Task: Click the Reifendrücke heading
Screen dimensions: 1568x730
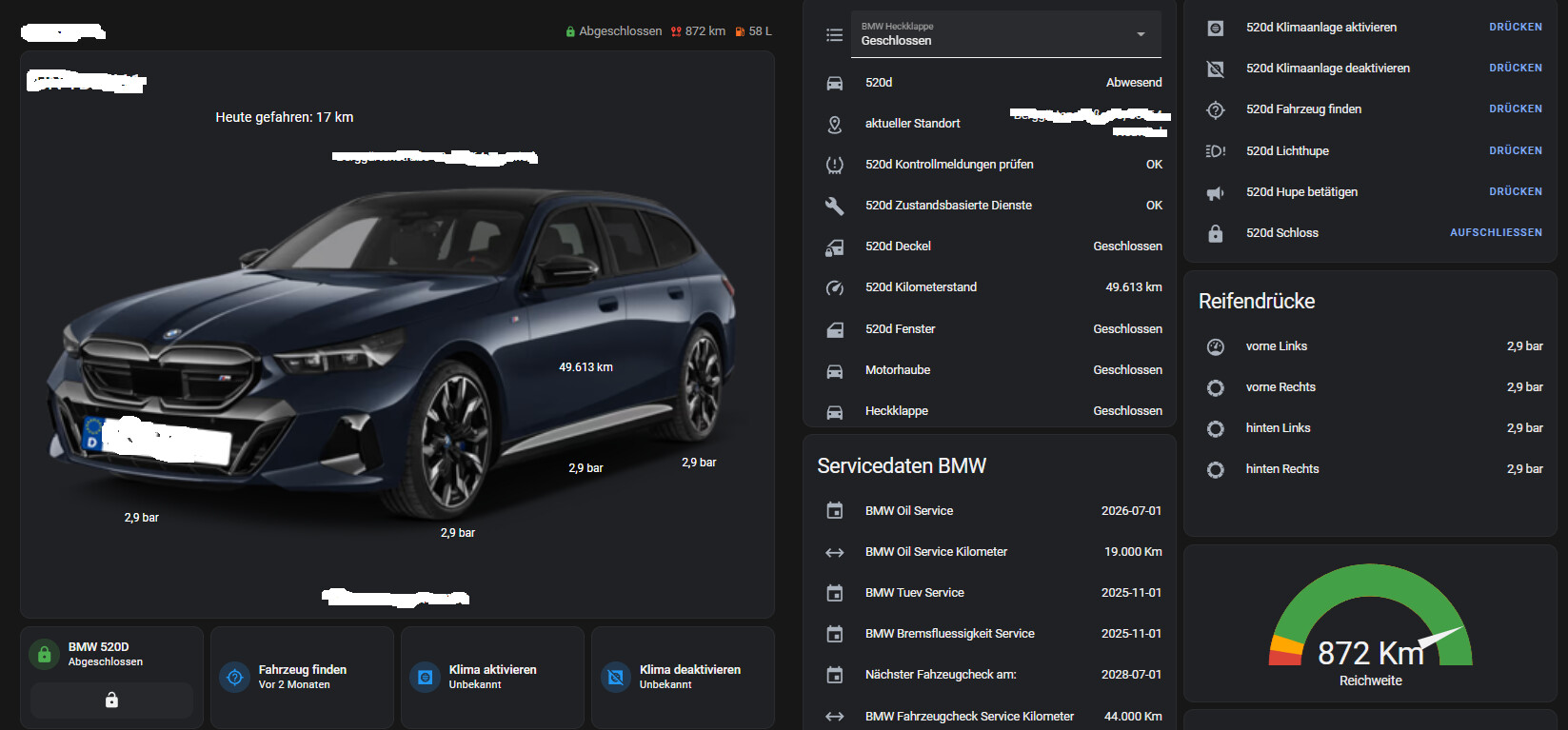Action: click(x=1257, y=301)
